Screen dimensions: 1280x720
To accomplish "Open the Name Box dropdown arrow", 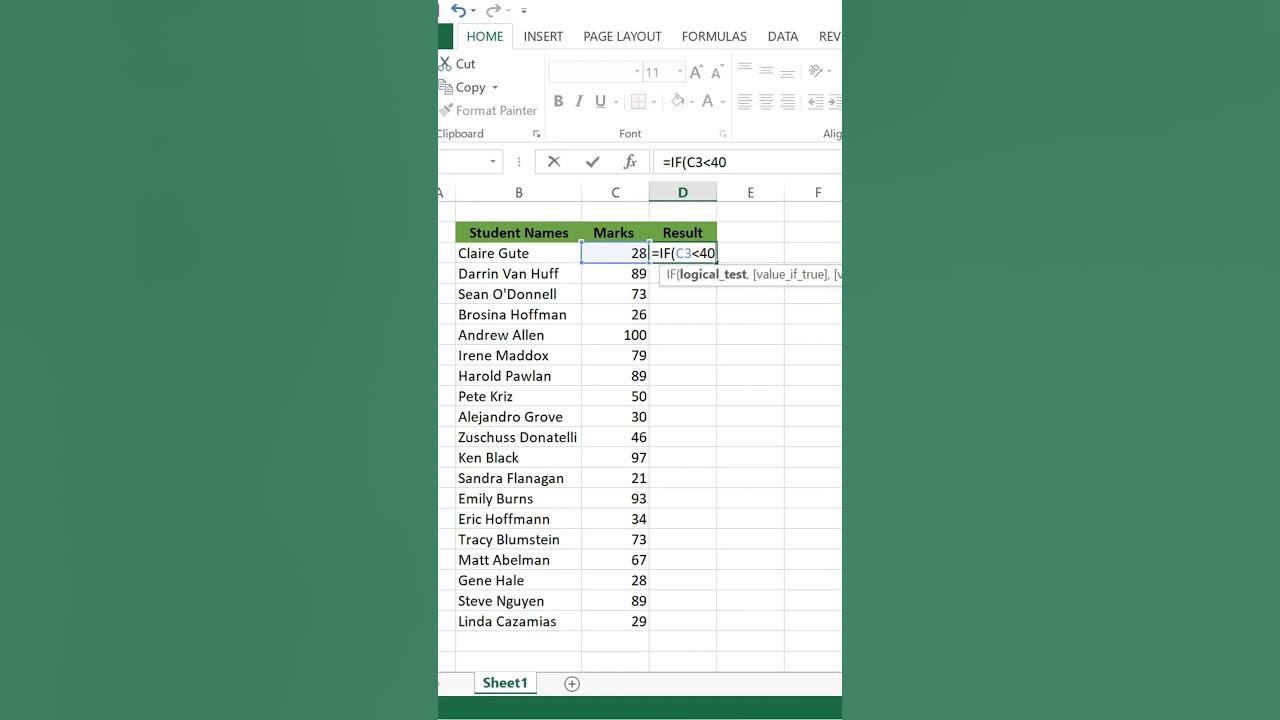I will [x=493, y=162].
